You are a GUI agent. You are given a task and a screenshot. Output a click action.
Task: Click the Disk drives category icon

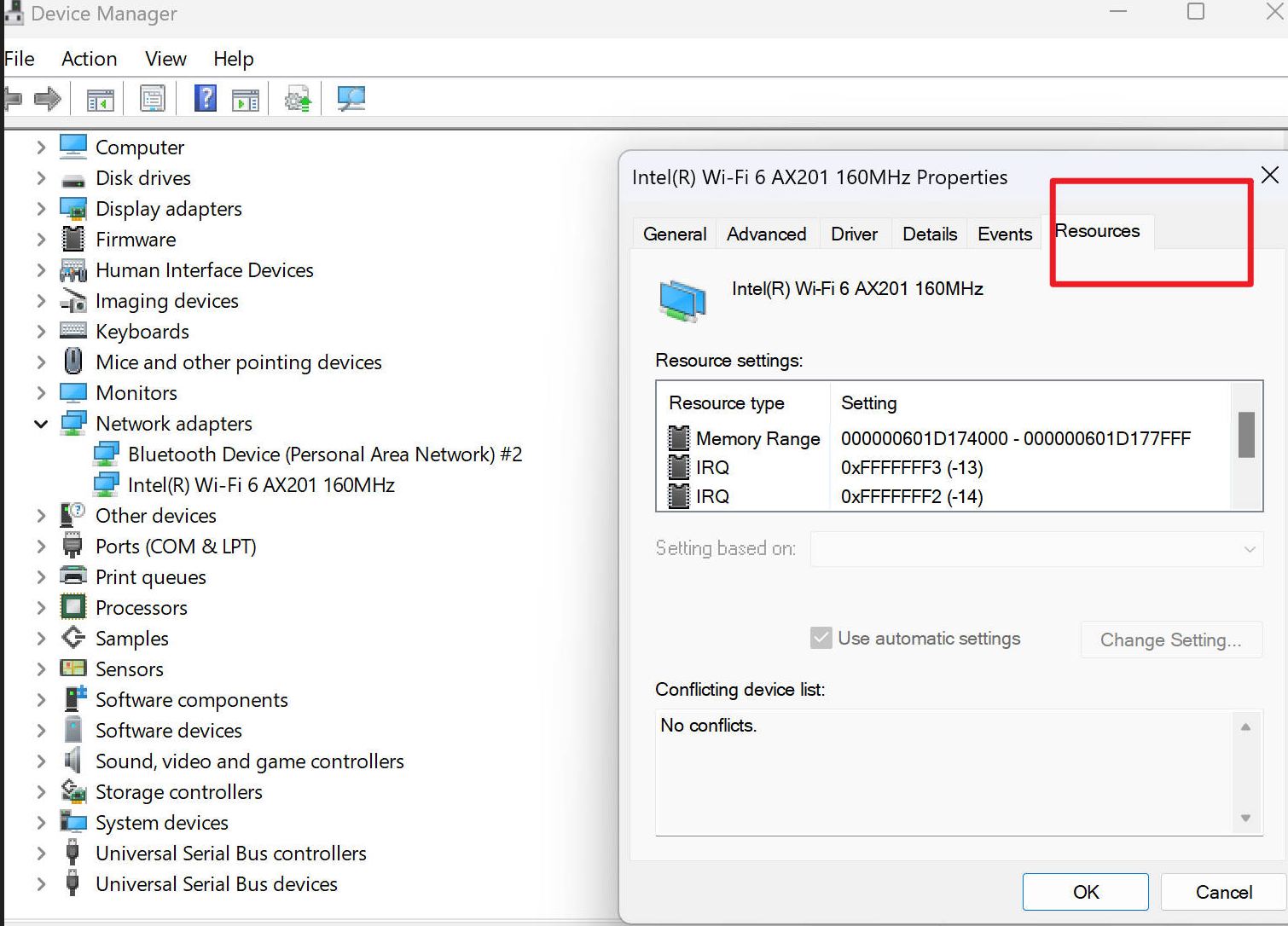(73, 179)
